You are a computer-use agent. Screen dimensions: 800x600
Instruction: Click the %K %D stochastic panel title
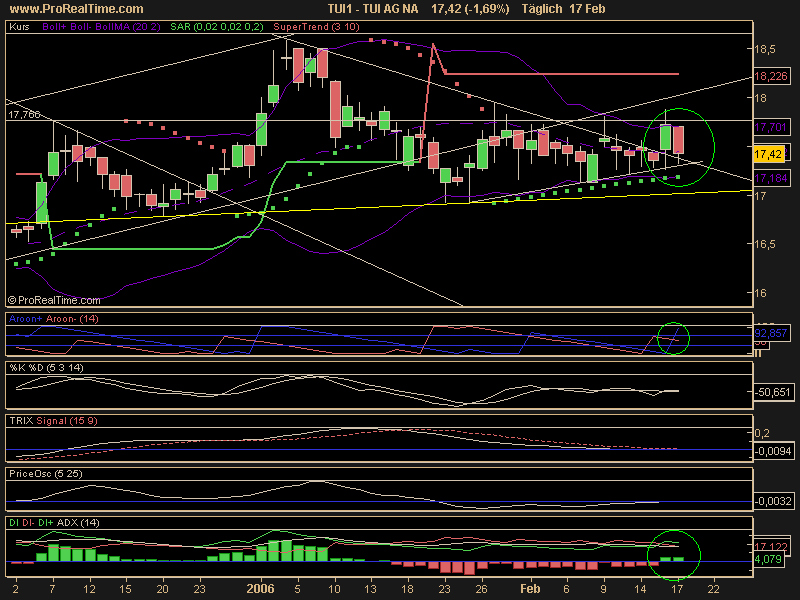(x=40, y=367)
